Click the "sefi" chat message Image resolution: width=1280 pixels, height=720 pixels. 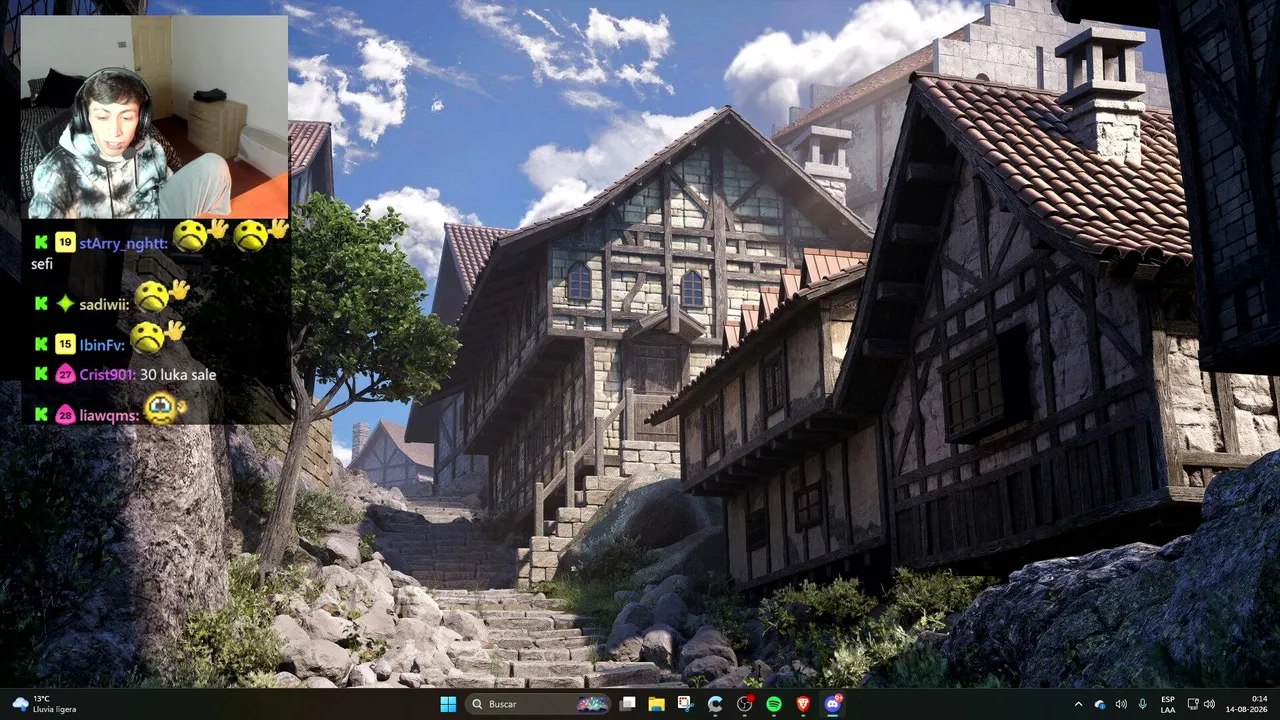click(x=42, y=265)
